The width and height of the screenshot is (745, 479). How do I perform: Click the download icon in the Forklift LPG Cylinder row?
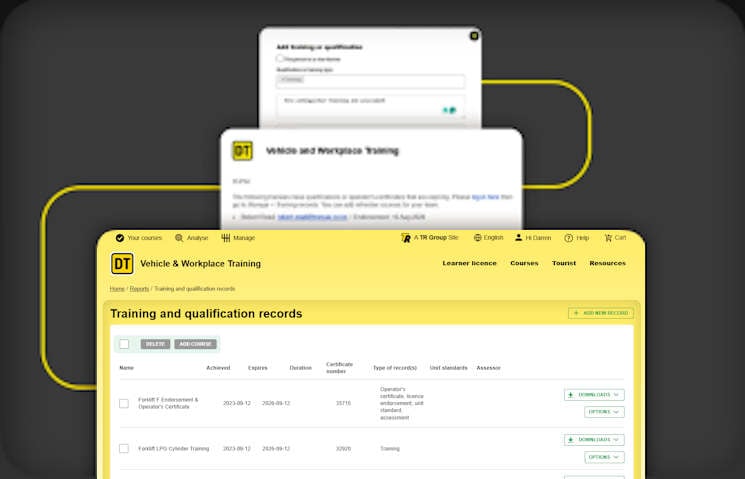click(x=571, y=440)
